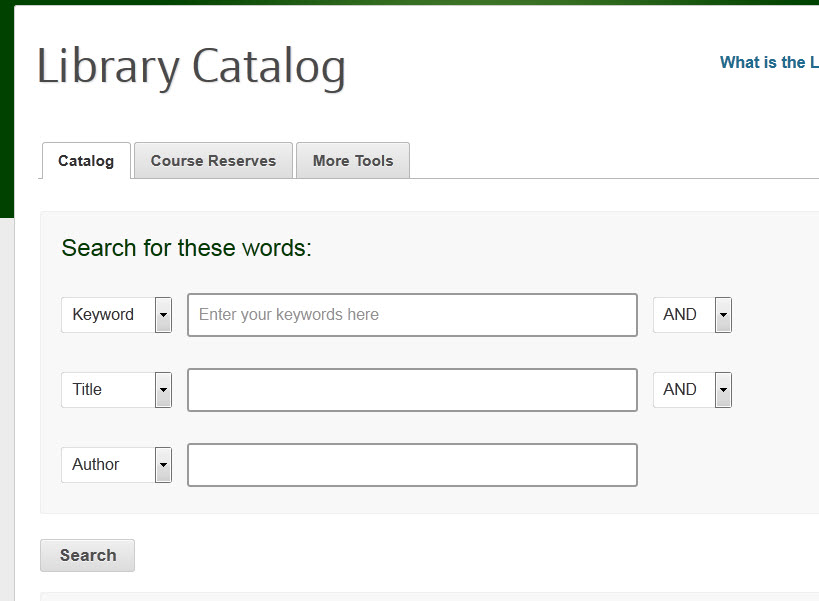This screenshot has height=601, width=819.
Task: Switch to the More Tools tab
Action: [352, 160]
